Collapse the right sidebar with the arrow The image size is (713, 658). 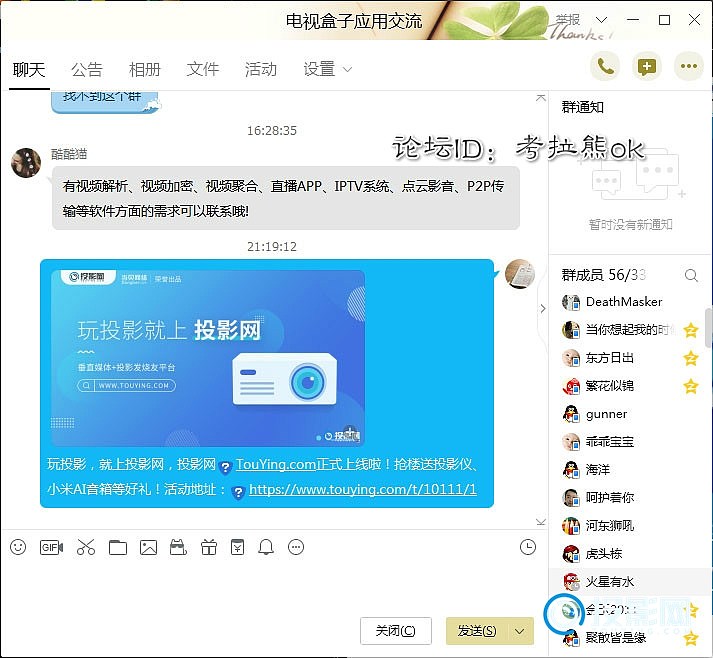(x=542, y=308)
